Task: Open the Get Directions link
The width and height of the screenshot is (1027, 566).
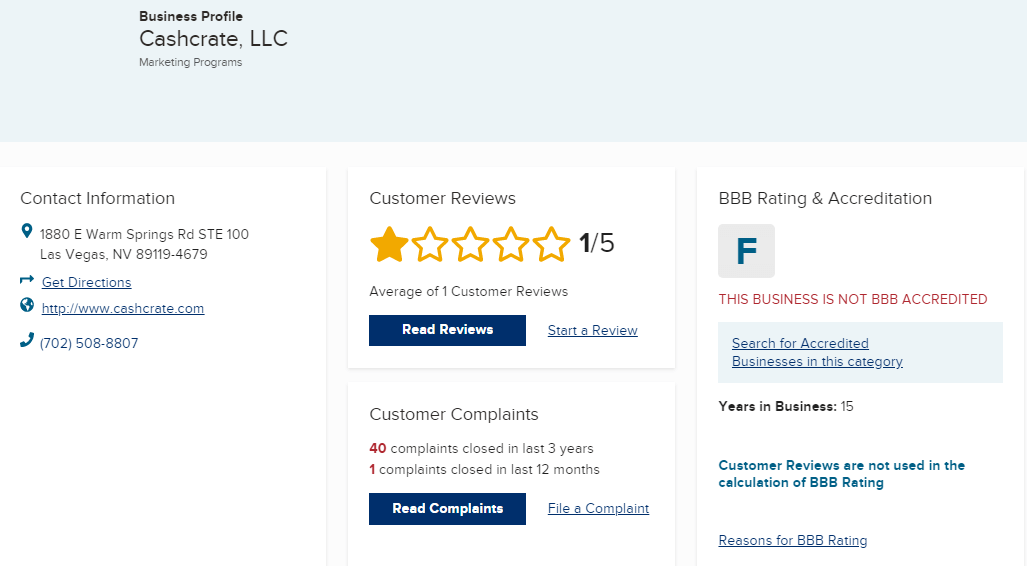Action: click(86, 282)
